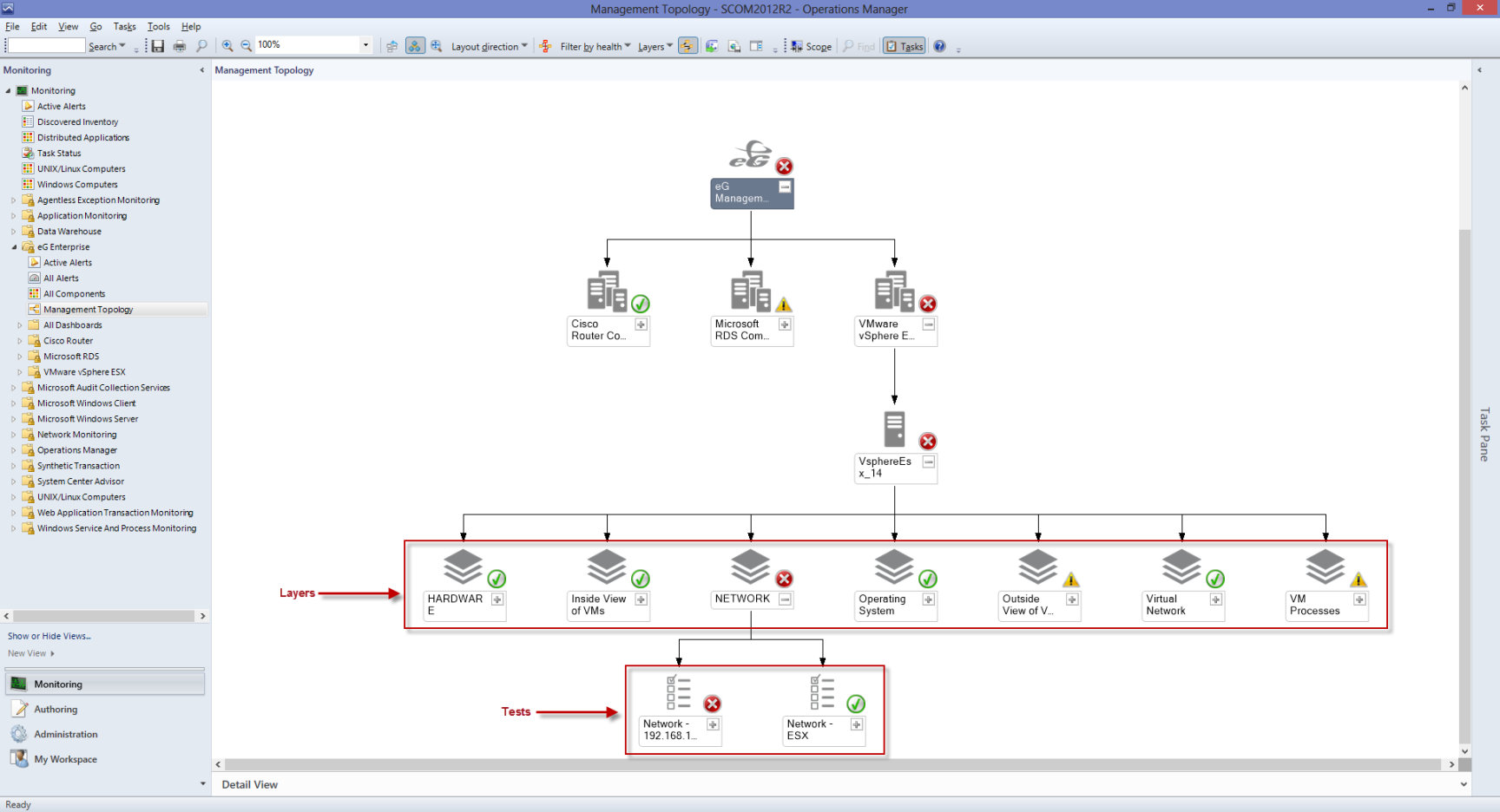Click the Help question mark icon

pyautogui.click(x=939, y=46)
